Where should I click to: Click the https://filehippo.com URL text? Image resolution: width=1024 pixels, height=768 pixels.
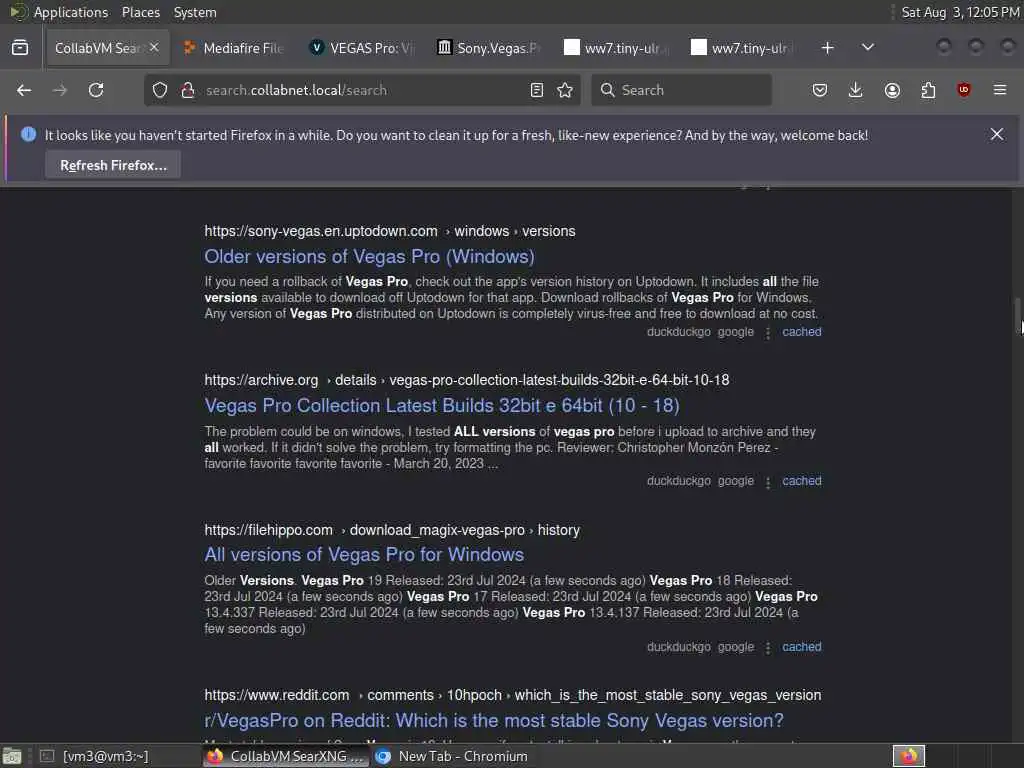[268, 530]
